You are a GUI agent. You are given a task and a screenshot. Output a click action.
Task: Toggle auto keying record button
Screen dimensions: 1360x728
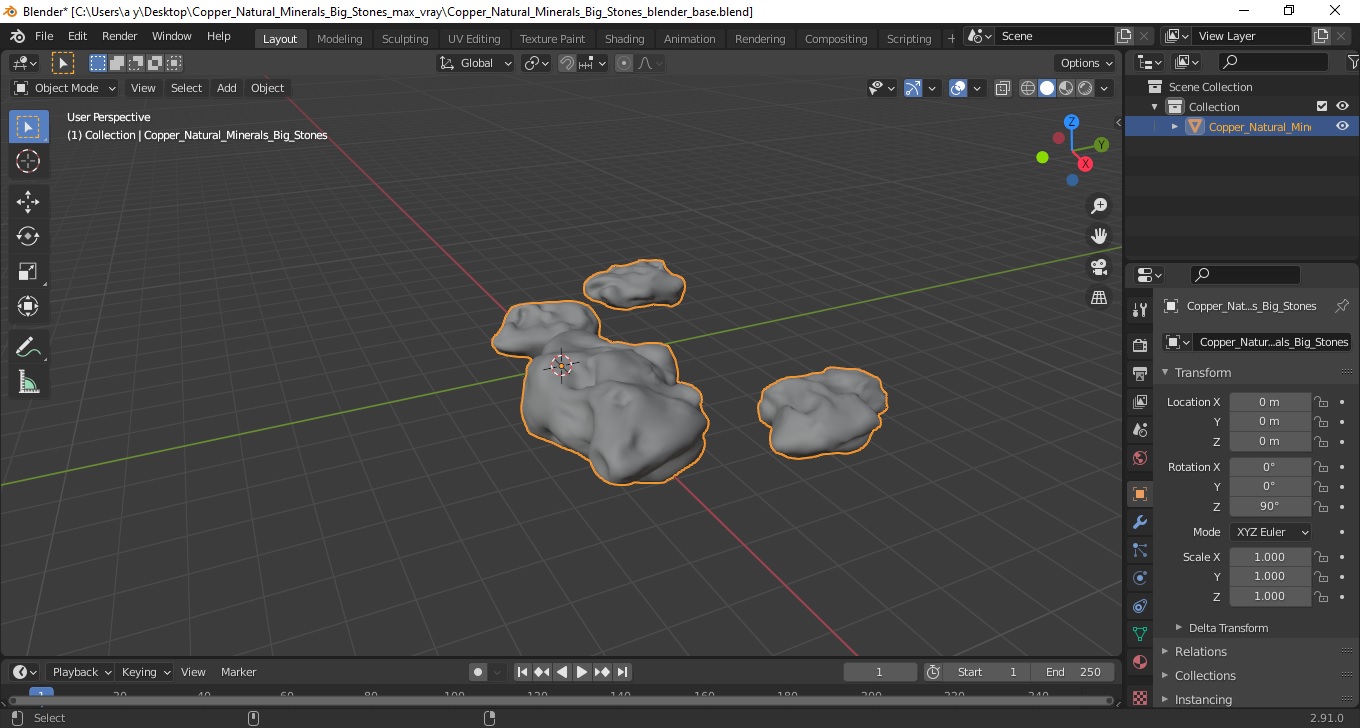tap(478, 672)
